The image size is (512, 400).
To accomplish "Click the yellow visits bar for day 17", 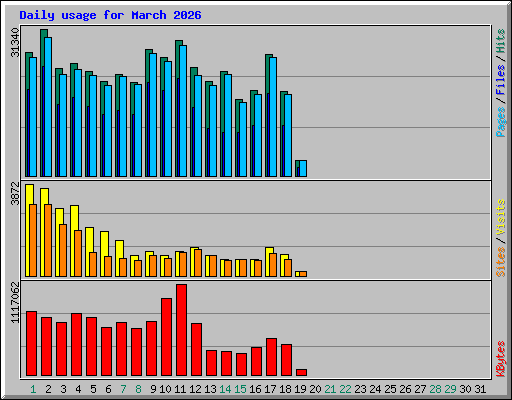I will (268, 262).
